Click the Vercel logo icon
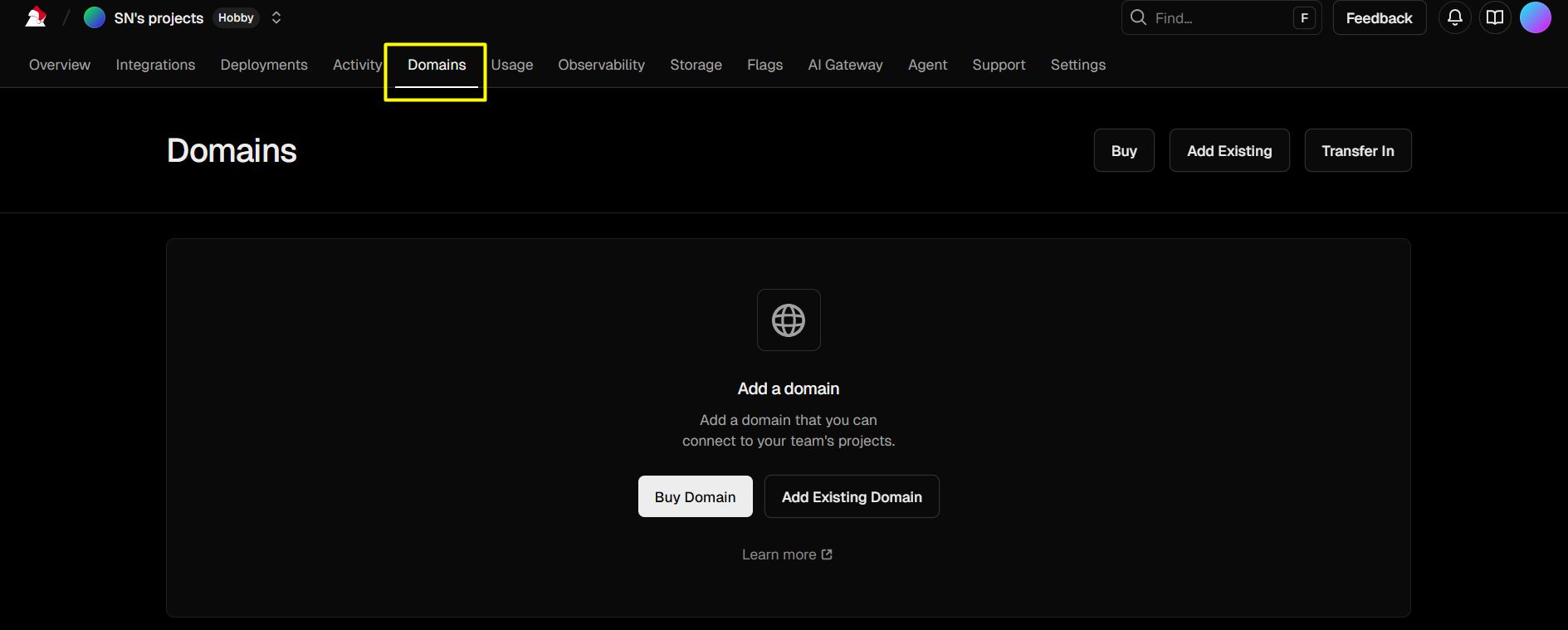 tap(36, 17)
